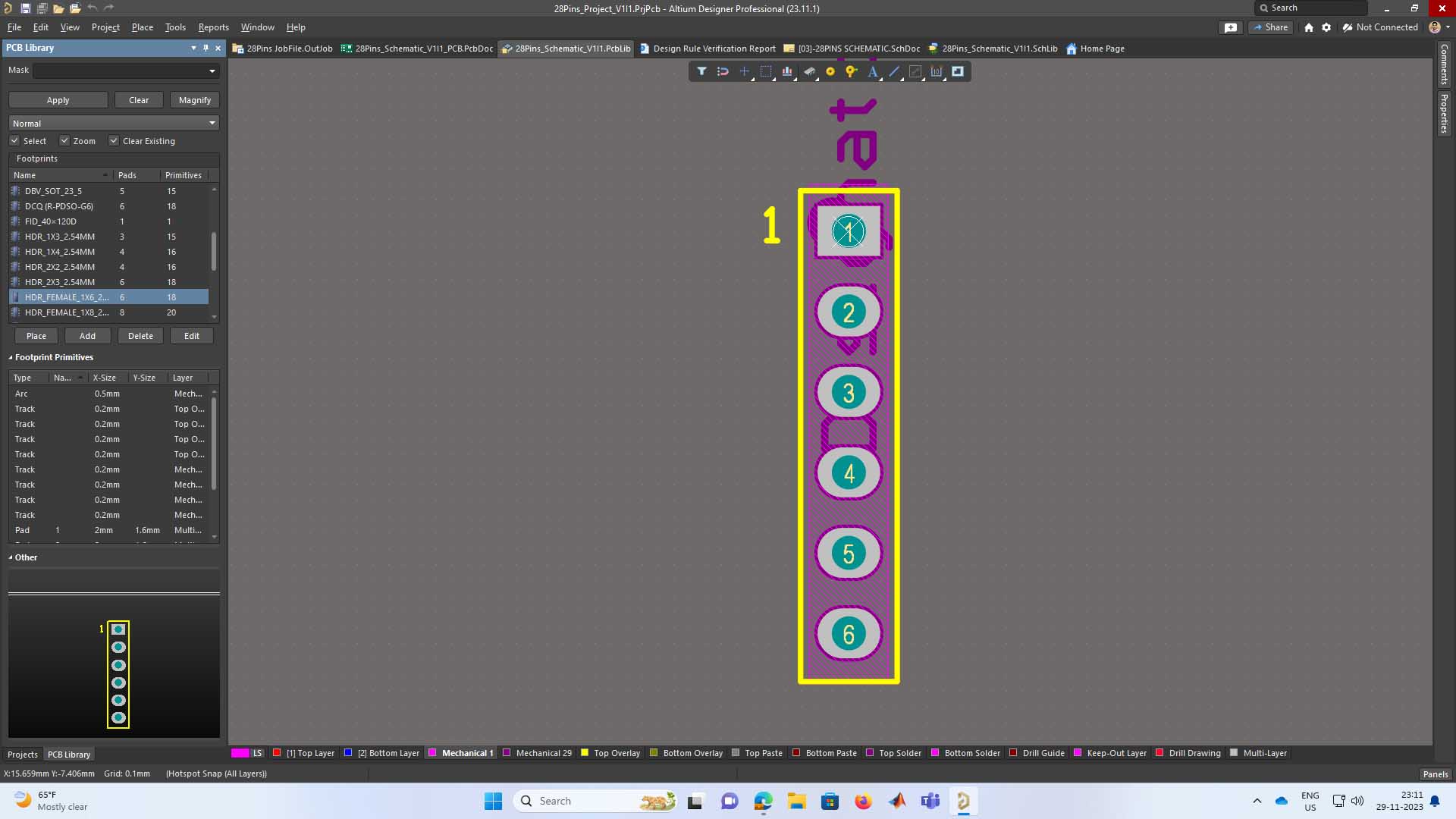Screen dimensions: 1456x819
Task: Click the selection filter icon
Action: pos(701,71)
